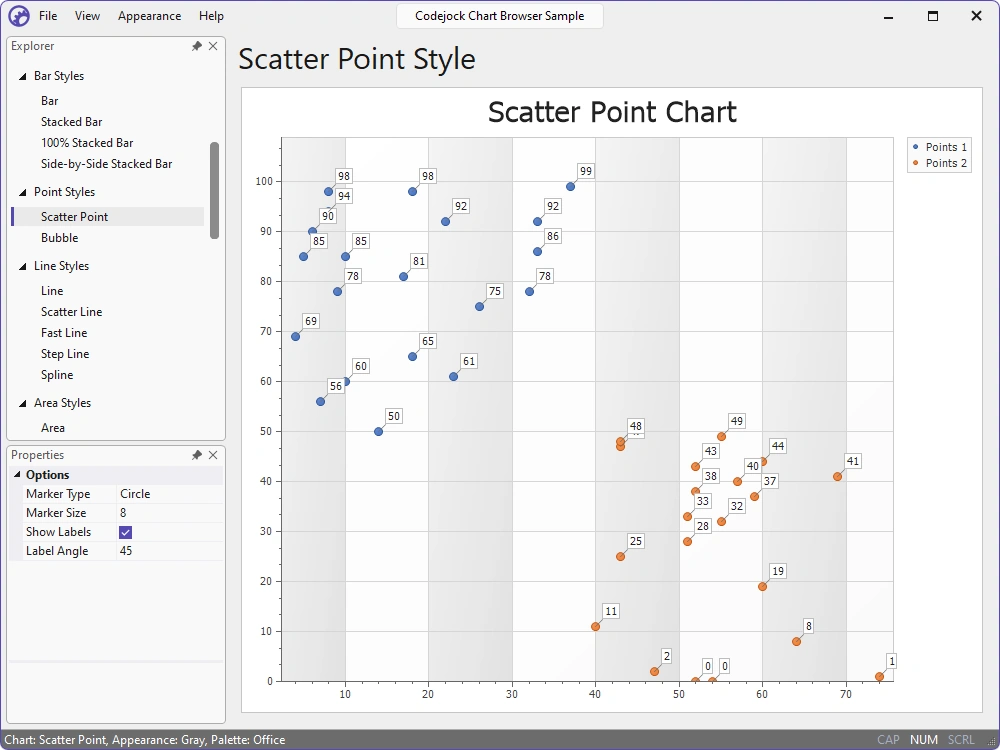Click the Explorer panel vertical scrollbar
Image resolution: width=1000 pixels, height=750 pixels.
[x=214, y=191]
